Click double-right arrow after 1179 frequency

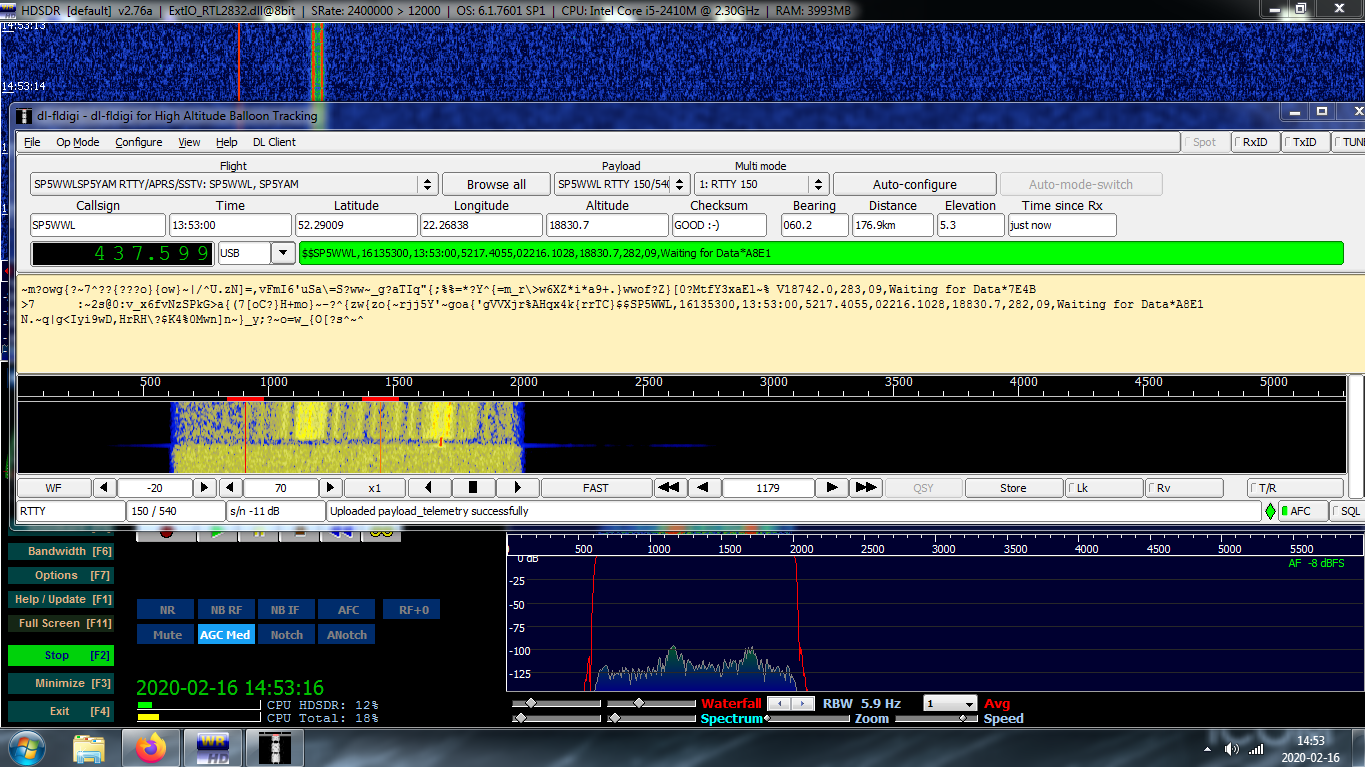866,488
